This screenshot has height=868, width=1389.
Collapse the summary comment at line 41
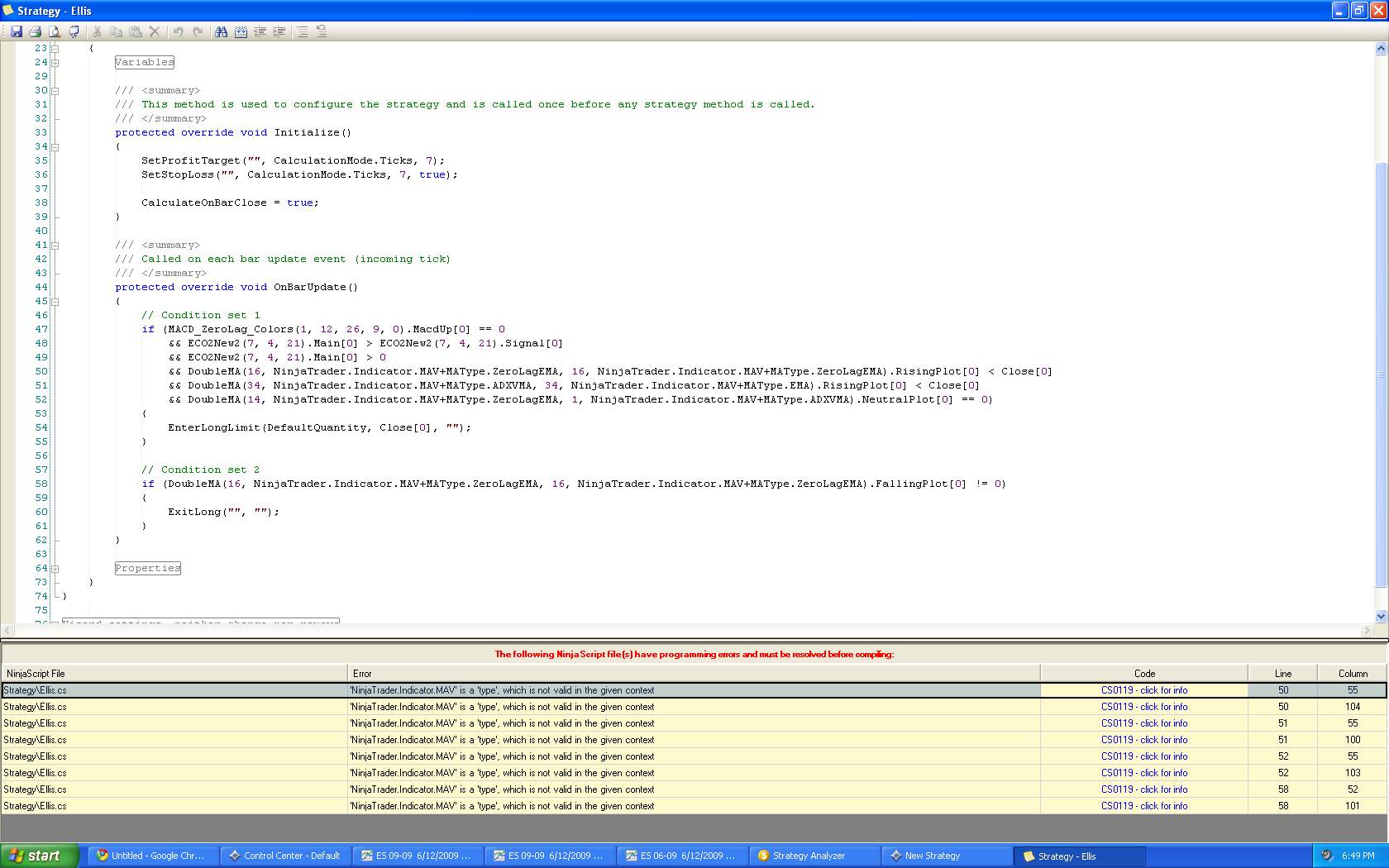coord(55,246)
